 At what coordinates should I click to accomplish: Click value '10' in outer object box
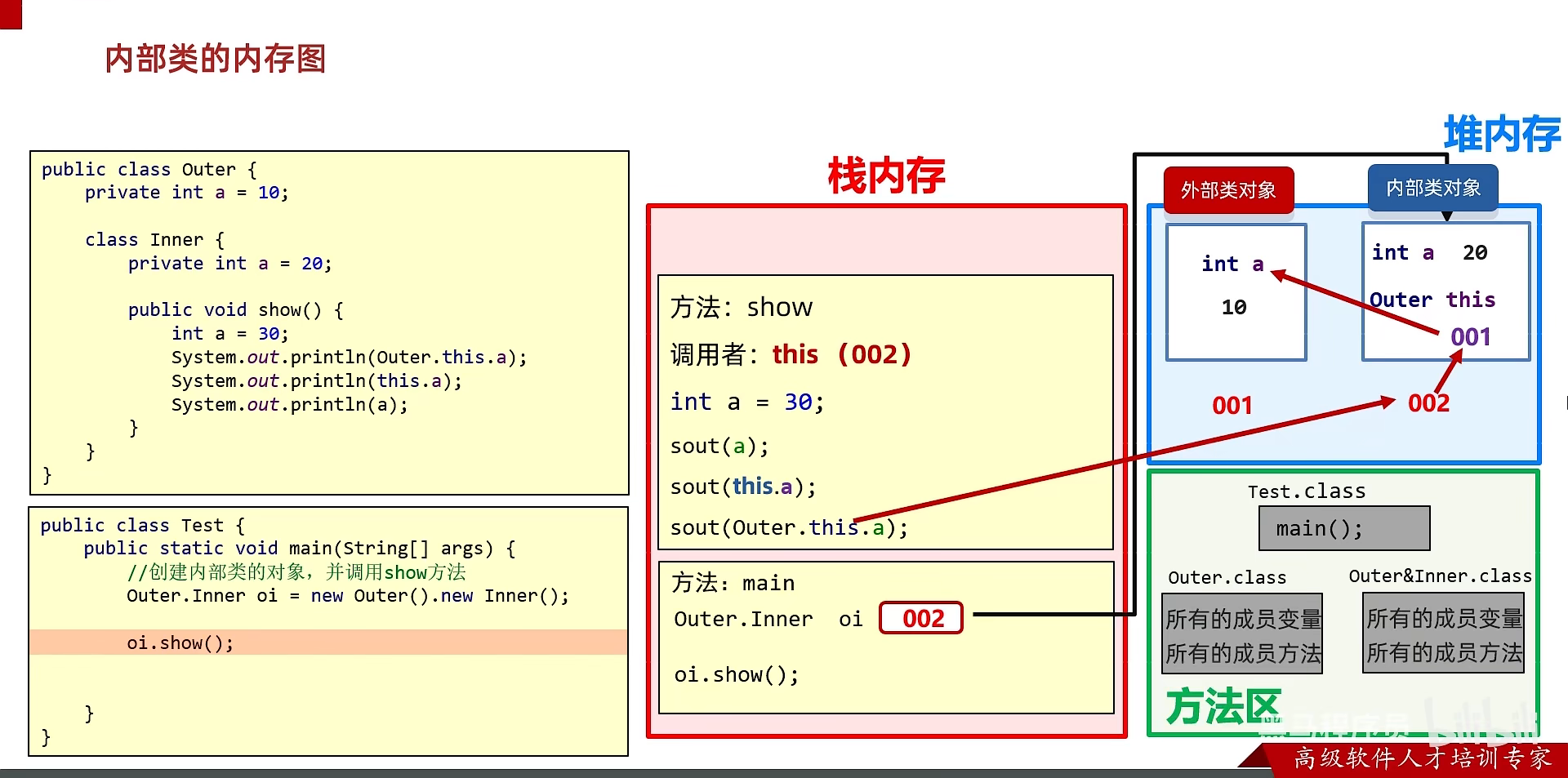[x=1234, y=308]
